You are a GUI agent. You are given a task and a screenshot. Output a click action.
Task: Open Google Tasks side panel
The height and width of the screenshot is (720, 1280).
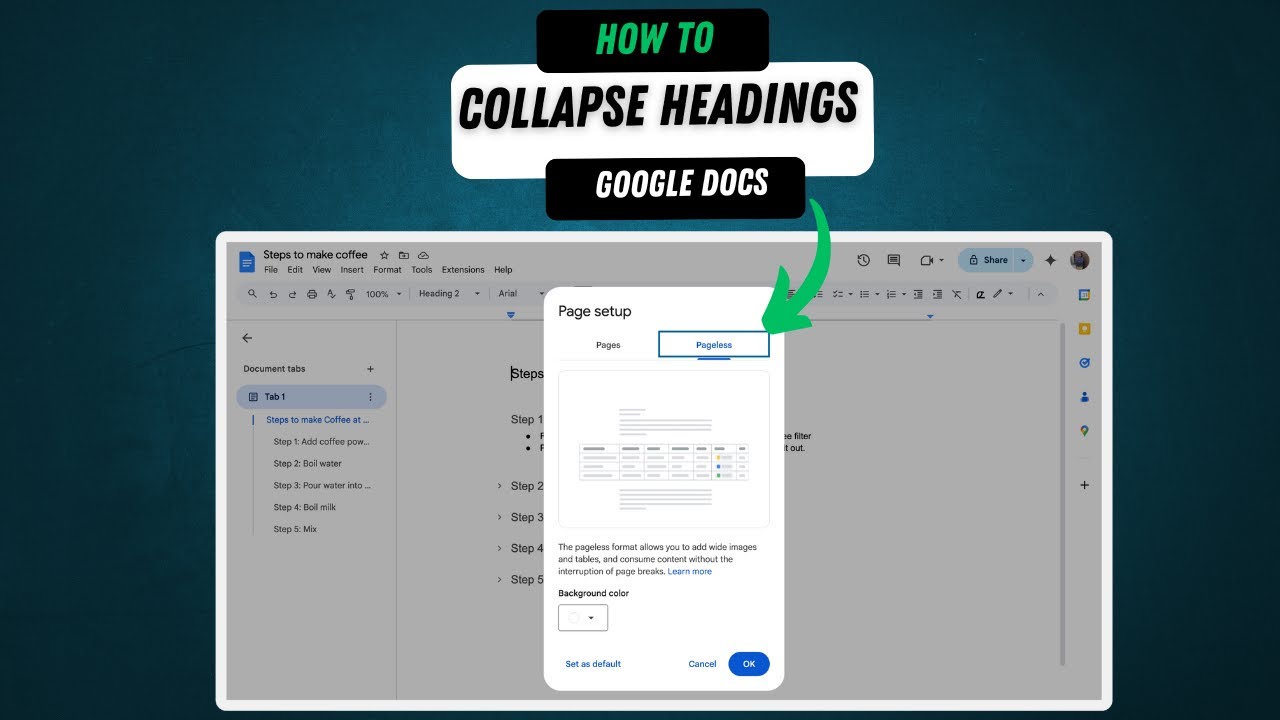click(x=1084, y=363)
